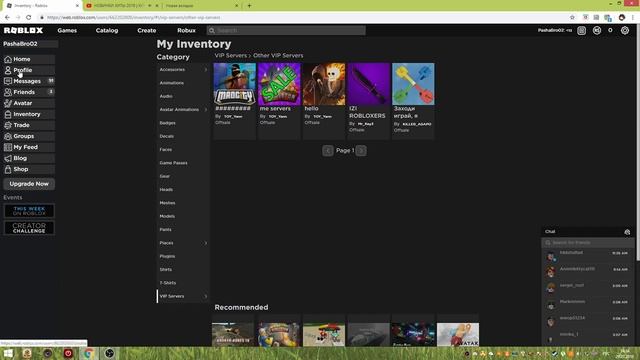Screen dimensions: 640x360
Task: Select the Game Passes category
Action: coord(173,163)
